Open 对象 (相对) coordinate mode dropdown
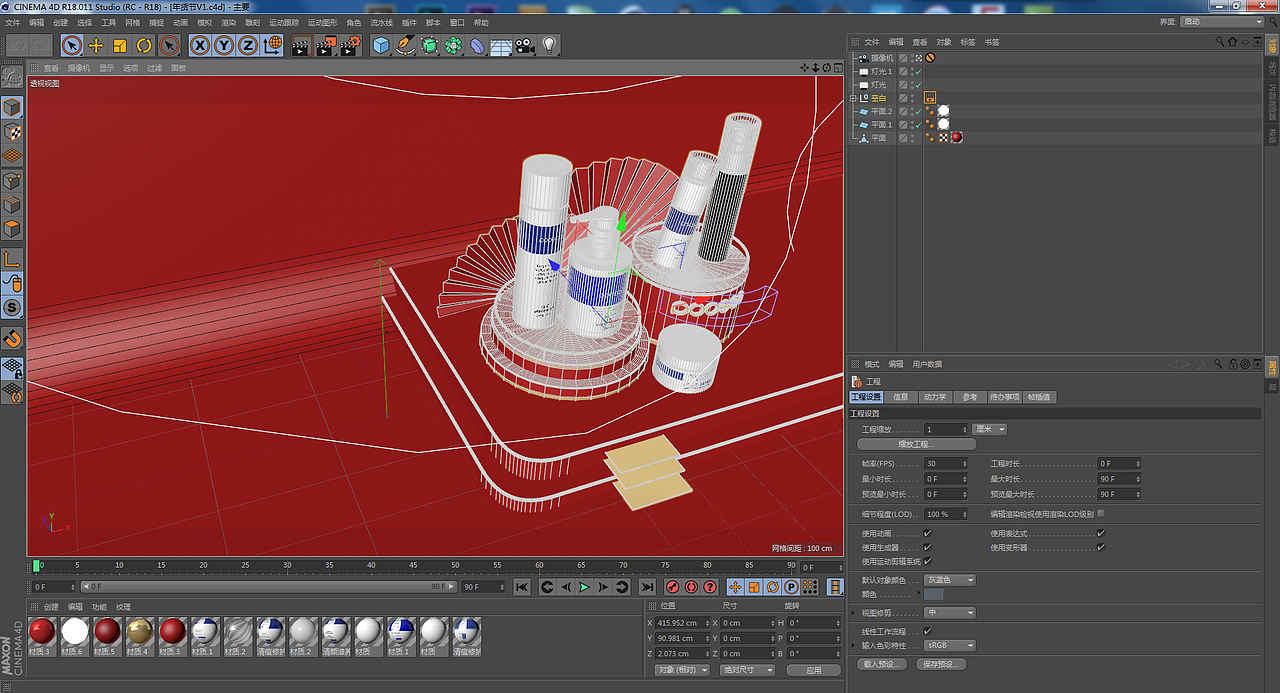 point(682,670)
